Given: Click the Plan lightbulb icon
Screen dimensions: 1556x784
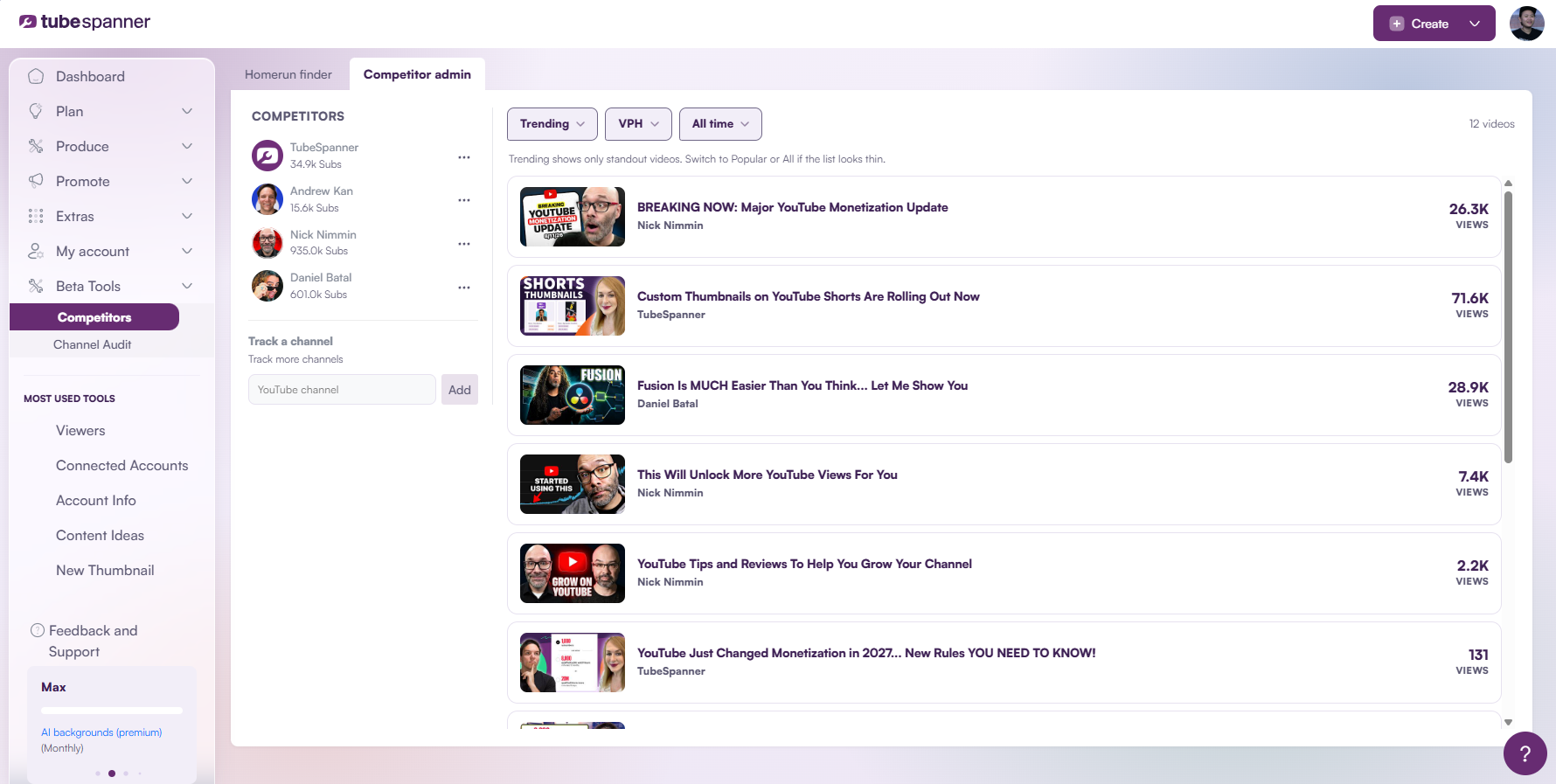Looking at the screenshot, I should [x=36, y=111].
